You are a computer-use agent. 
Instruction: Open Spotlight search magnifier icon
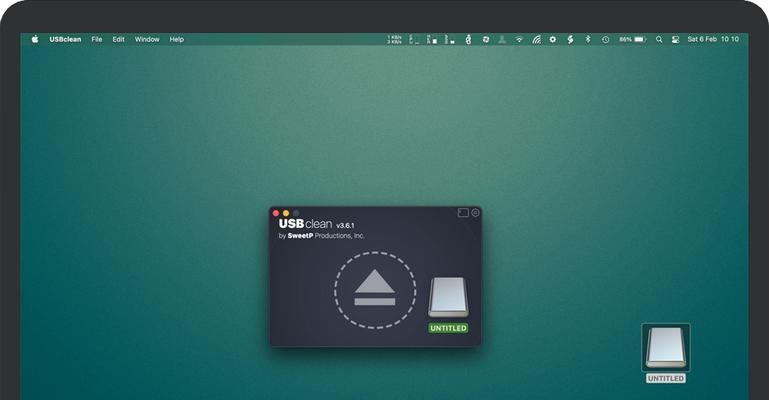659,39
